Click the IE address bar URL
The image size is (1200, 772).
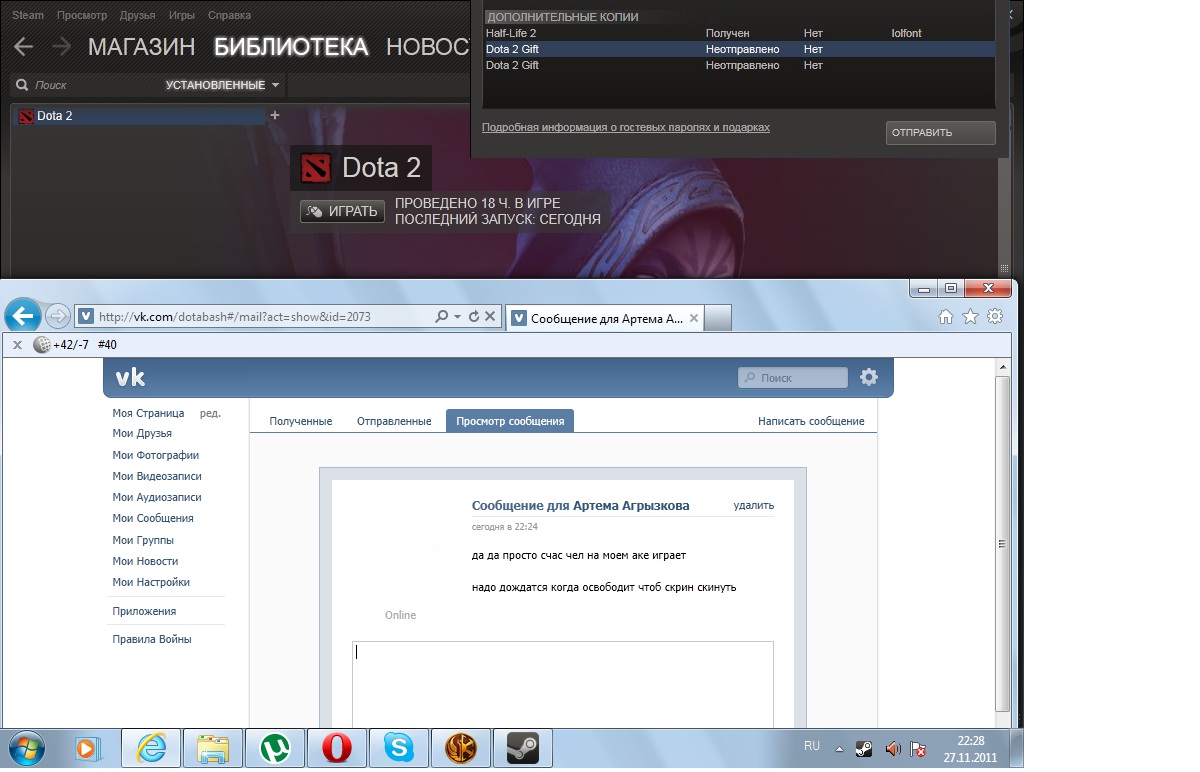click(235, 316)
